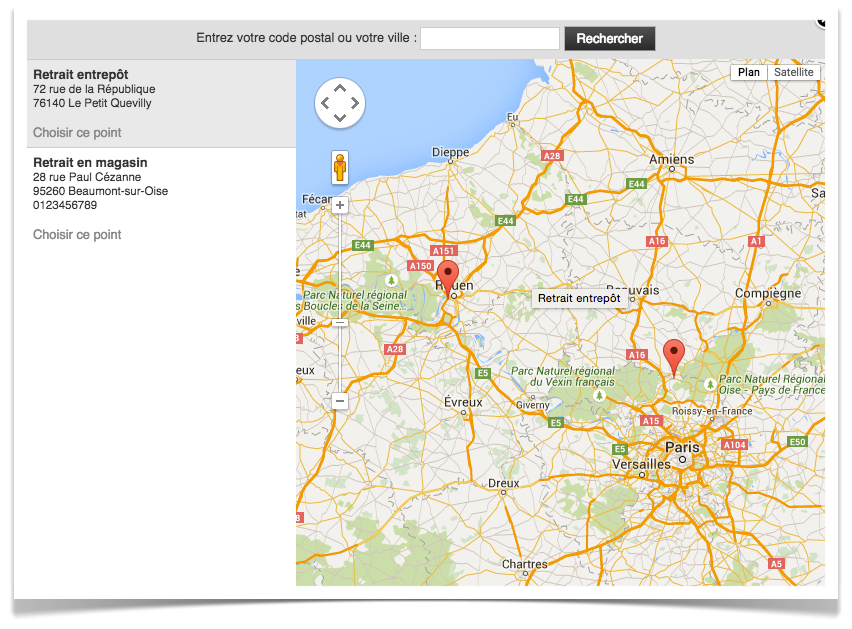
Task: Click the Rechercher button
Action: point(610,39)
